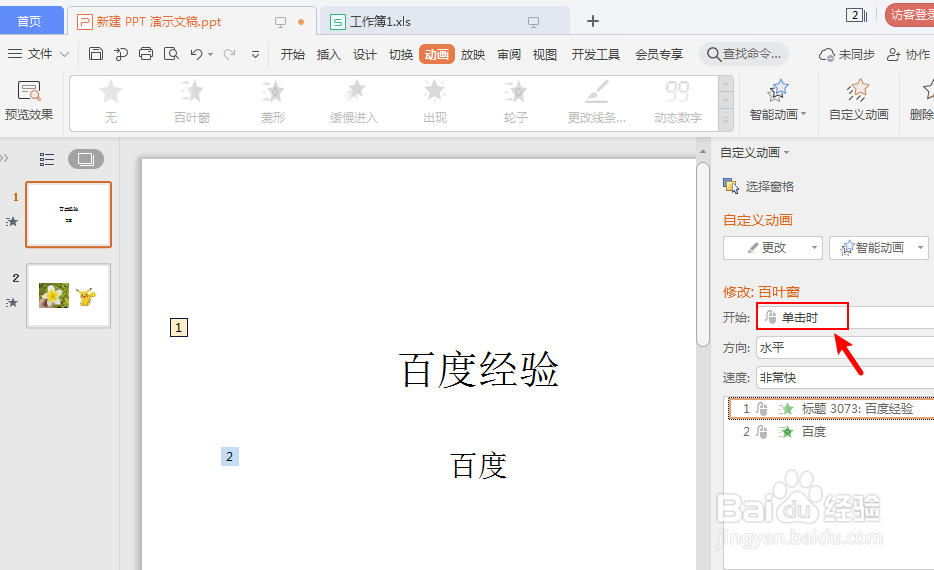Image resolution: width=934 pixels, height=570 pixels.
Task: Expand the quick access toolbar customize arrow
Action: click(x=255, y=54)
